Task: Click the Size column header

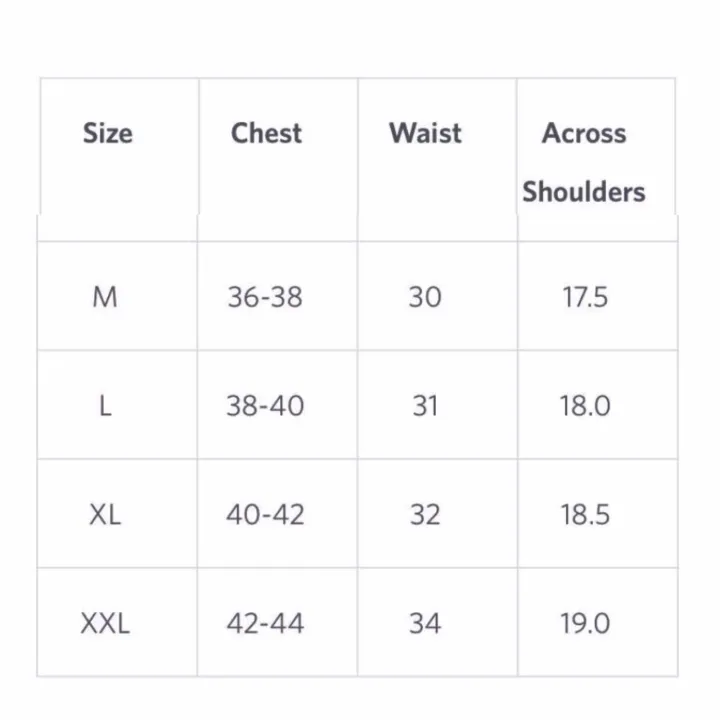Action: 107,134
